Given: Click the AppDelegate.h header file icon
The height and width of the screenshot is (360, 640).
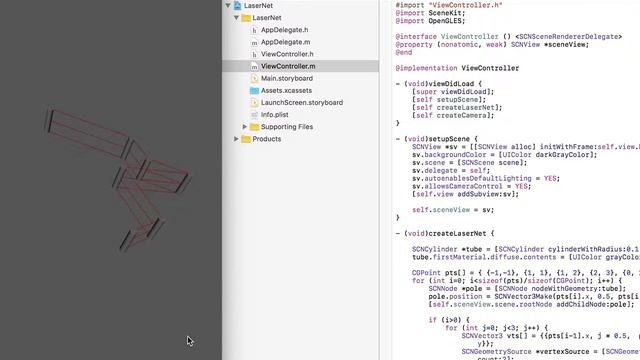Looking at the screenshot, I should [254, 30].
